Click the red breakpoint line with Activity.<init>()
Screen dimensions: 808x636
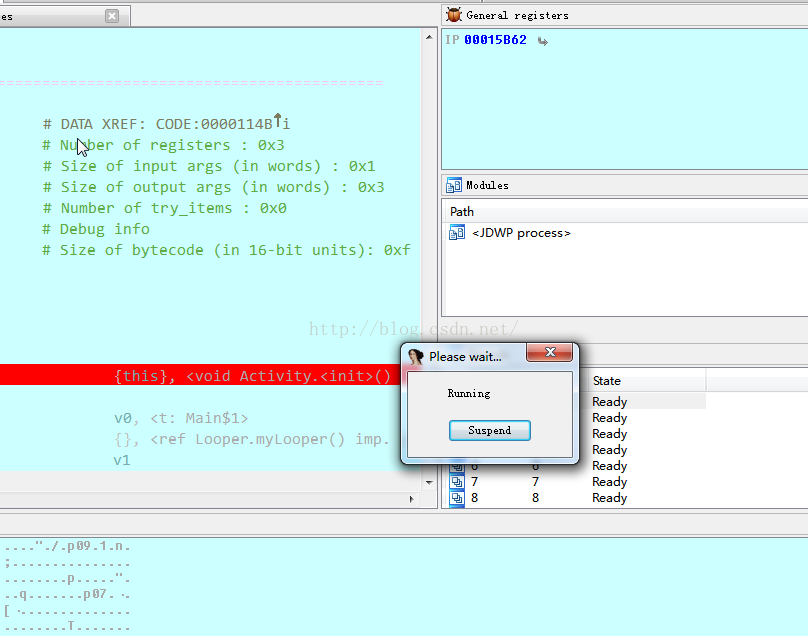point(200,375)
